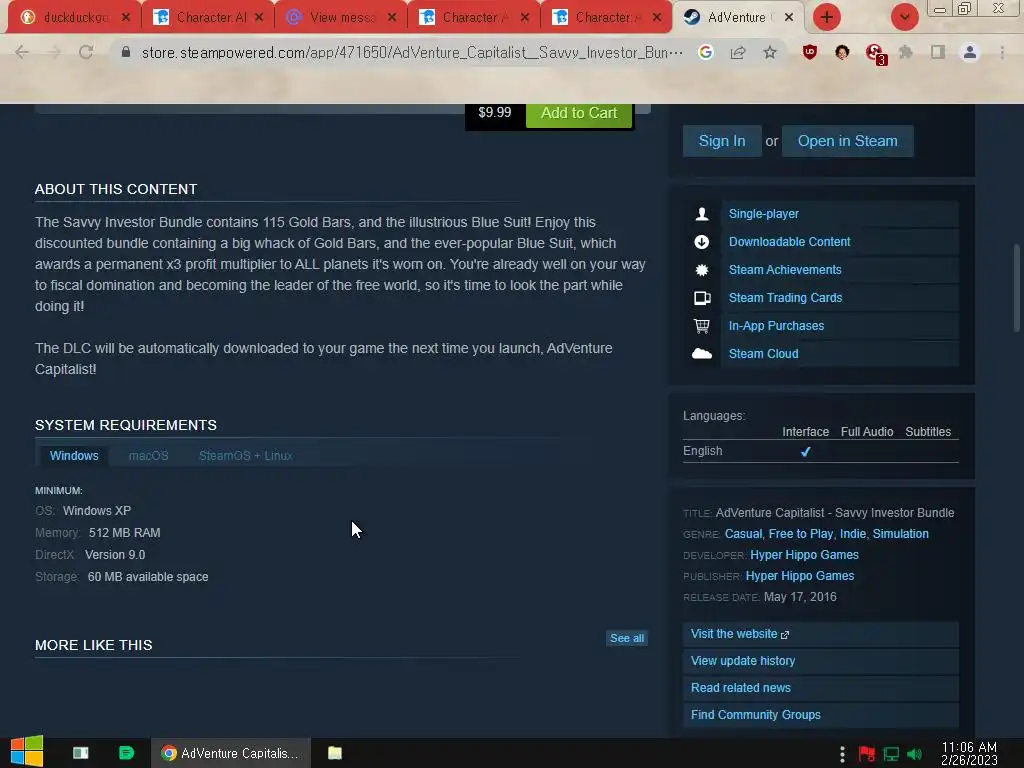The image size is (1024, 768).
Task: Open the Chrome three-dot menu
Action: (1002, 52)
